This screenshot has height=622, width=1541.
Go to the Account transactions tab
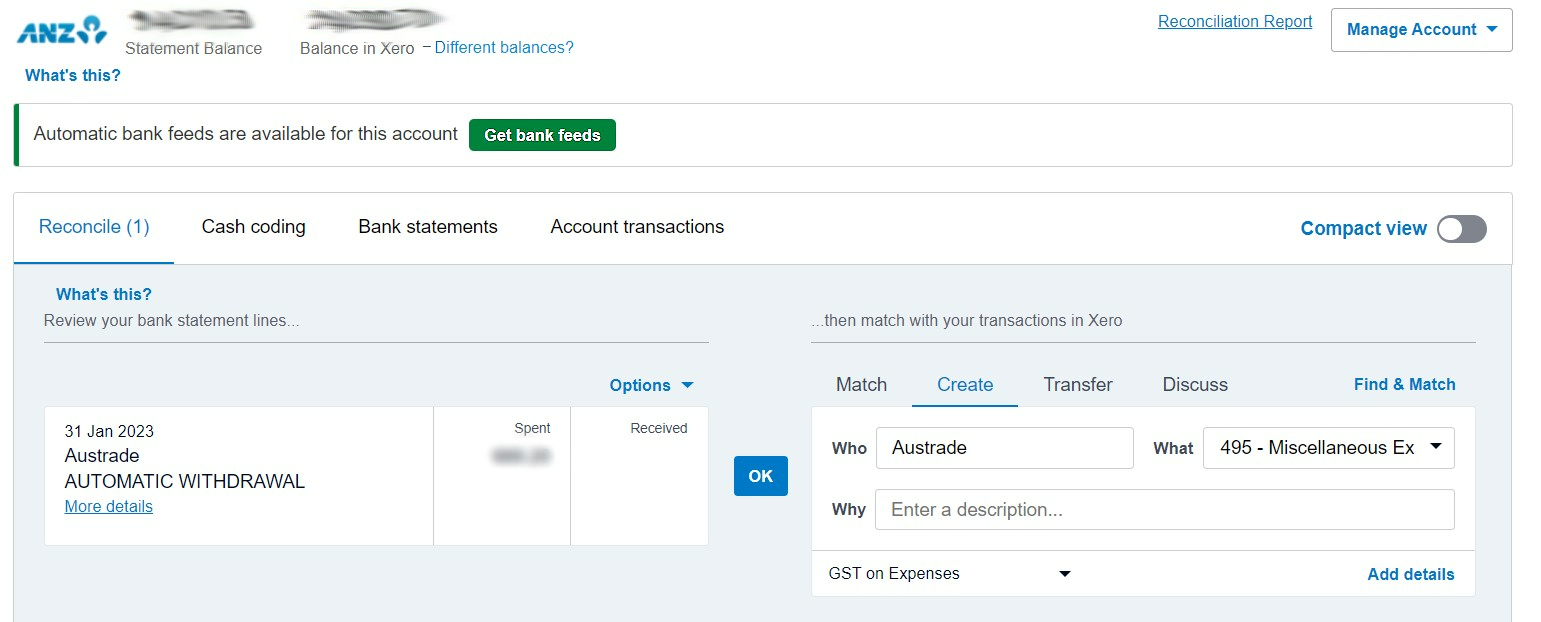click(x=637, y=227)
